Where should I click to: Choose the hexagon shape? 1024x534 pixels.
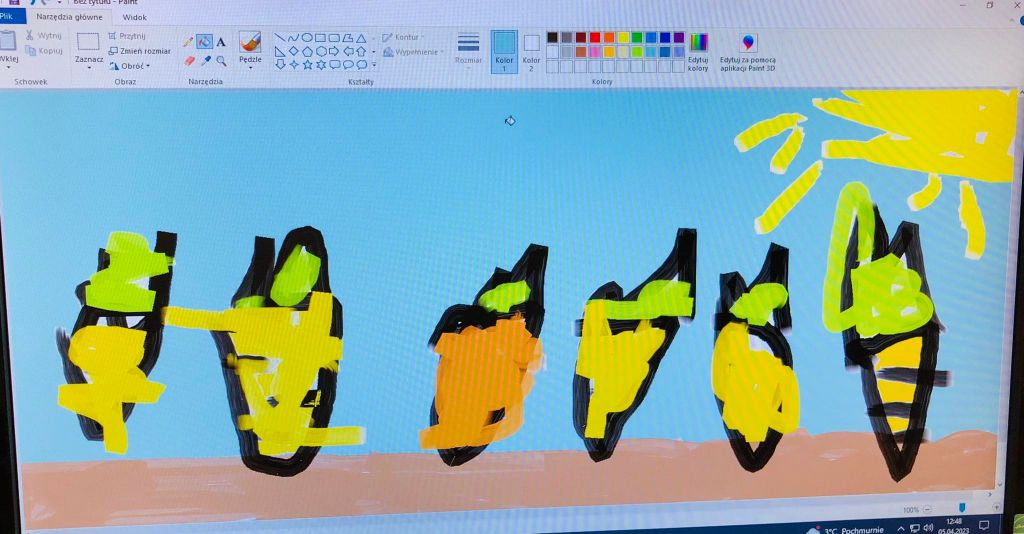[321, 51]
